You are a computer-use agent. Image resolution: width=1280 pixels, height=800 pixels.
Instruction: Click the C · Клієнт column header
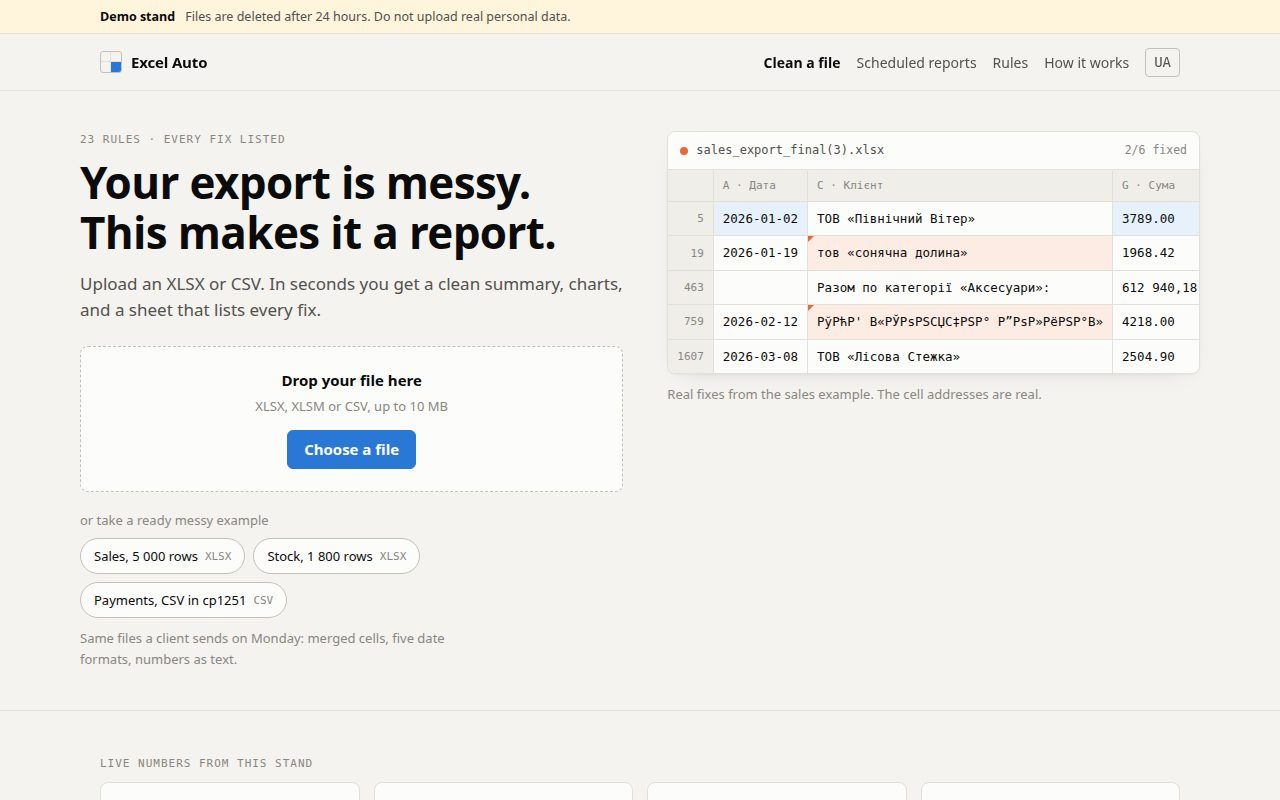(960, 185)
